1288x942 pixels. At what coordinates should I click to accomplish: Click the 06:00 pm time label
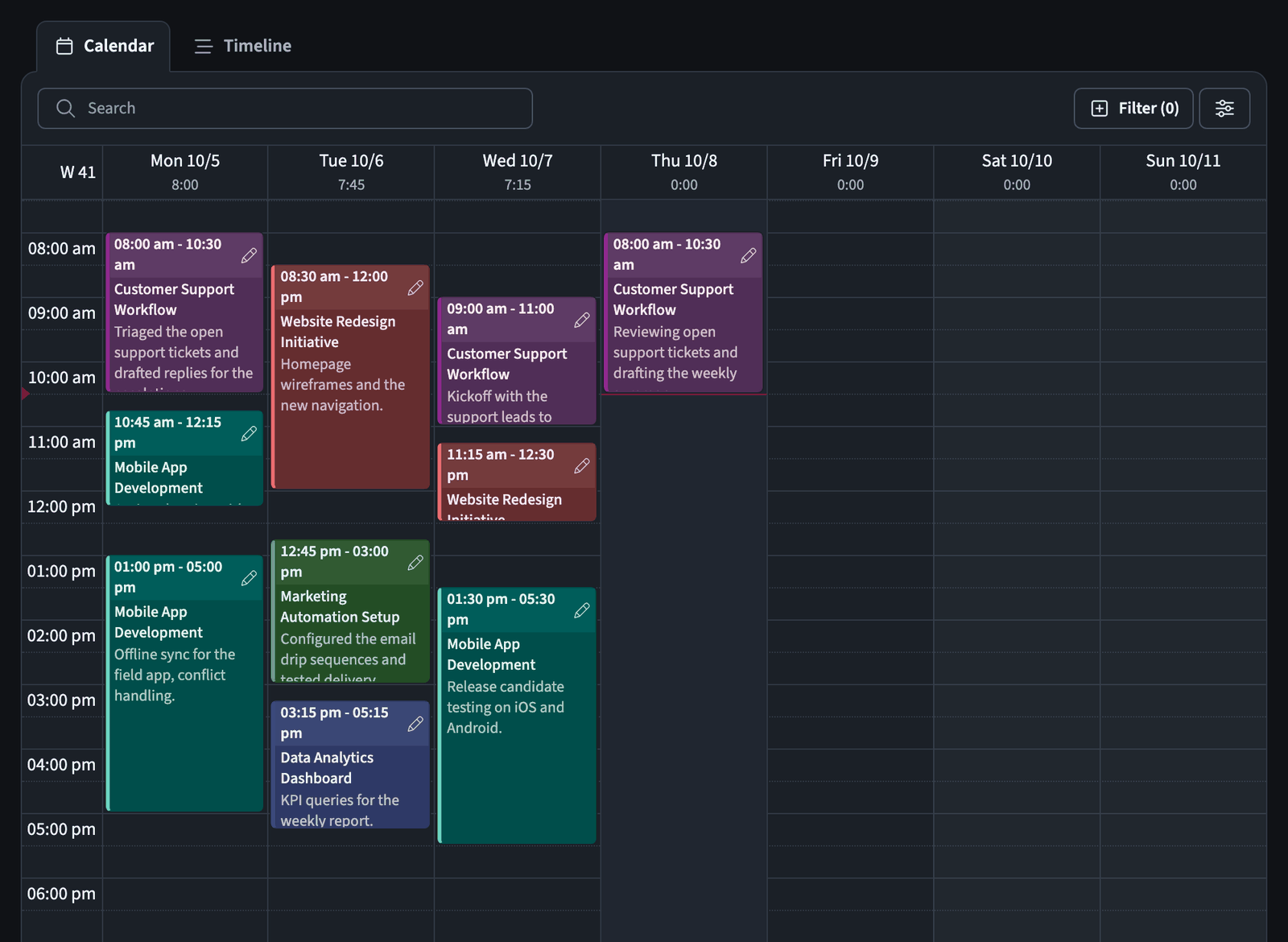tap(62, 894)
